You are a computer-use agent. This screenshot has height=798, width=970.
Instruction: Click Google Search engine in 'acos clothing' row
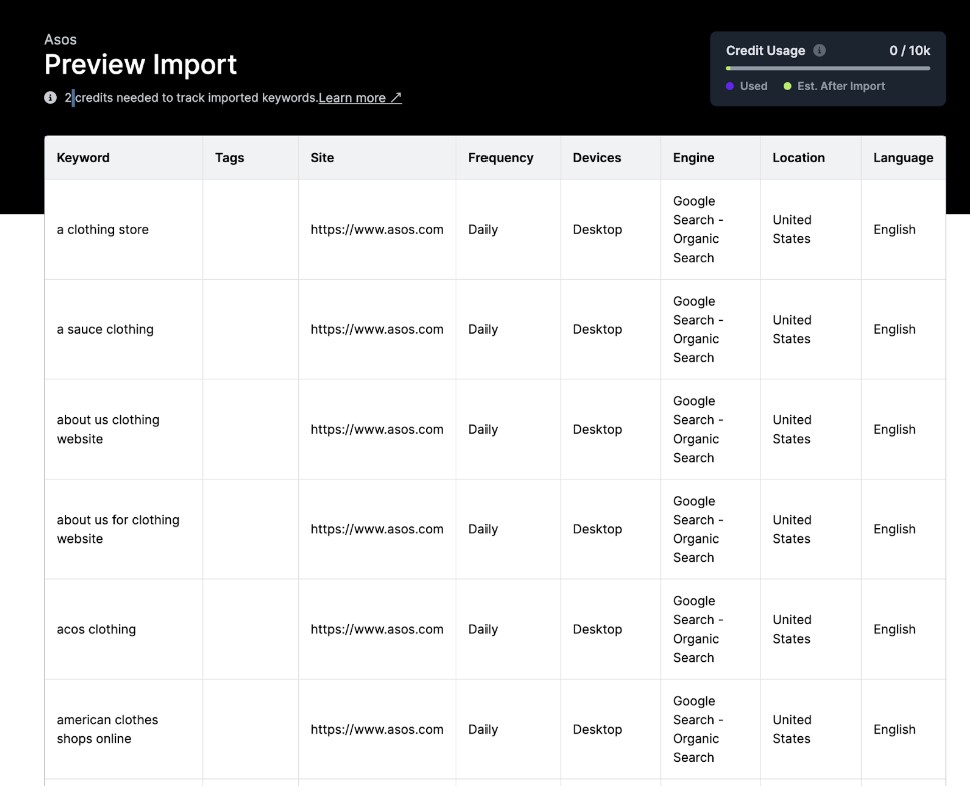click(x=698, y=629)
